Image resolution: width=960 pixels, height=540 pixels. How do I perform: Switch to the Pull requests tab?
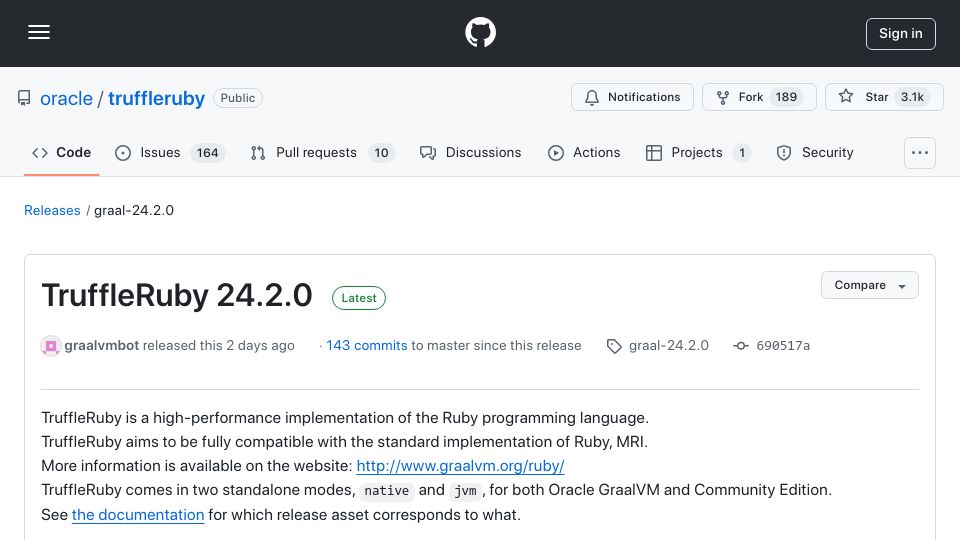tap(322, 152)
